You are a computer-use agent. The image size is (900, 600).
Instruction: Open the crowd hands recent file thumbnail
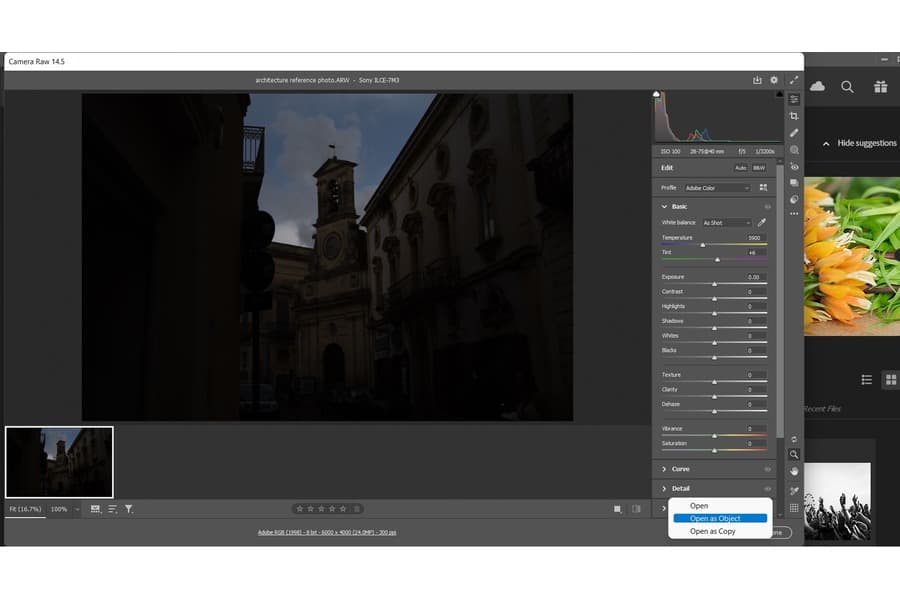[837, 501]
